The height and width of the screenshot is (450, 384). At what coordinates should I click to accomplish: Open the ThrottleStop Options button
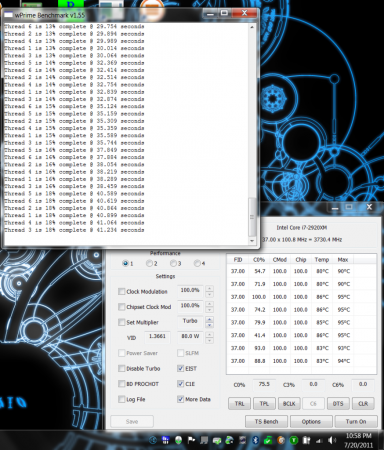click(x=311, y=421)
